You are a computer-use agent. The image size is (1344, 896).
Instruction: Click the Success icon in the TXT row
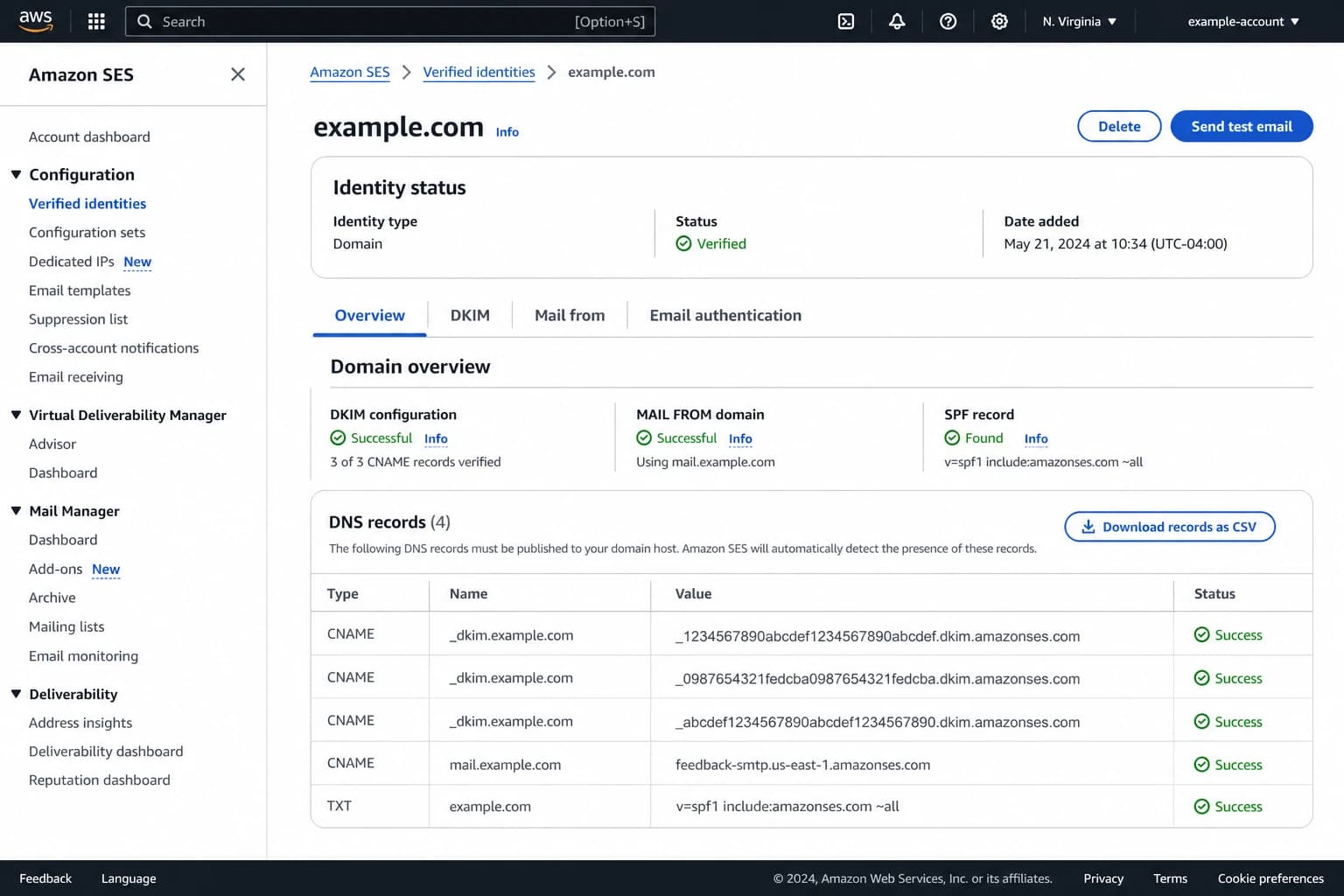pyautogui.click(x=1201, y=807)
